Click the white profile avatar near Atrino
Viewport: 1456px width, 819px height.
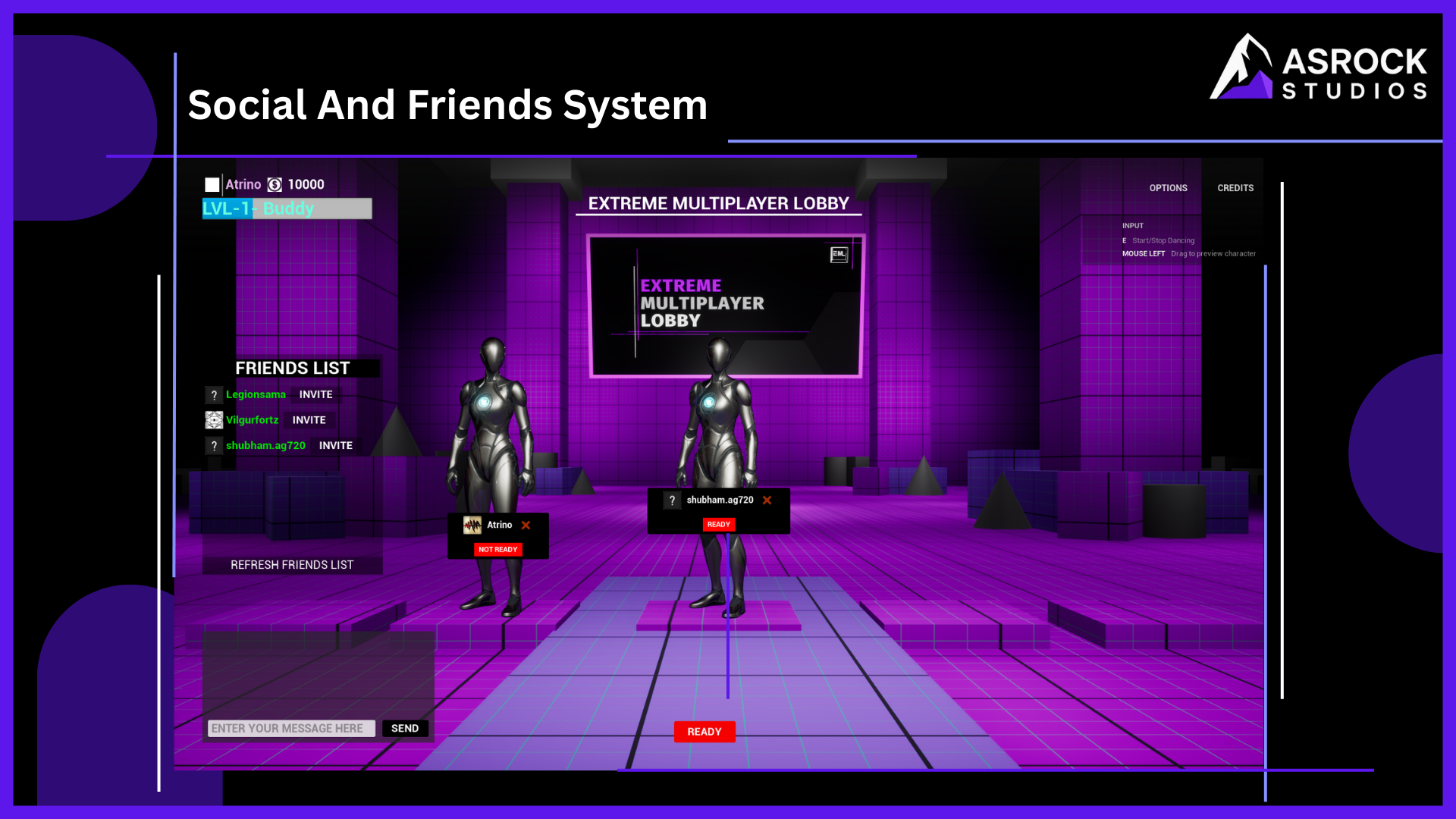[x=212, y=185]
